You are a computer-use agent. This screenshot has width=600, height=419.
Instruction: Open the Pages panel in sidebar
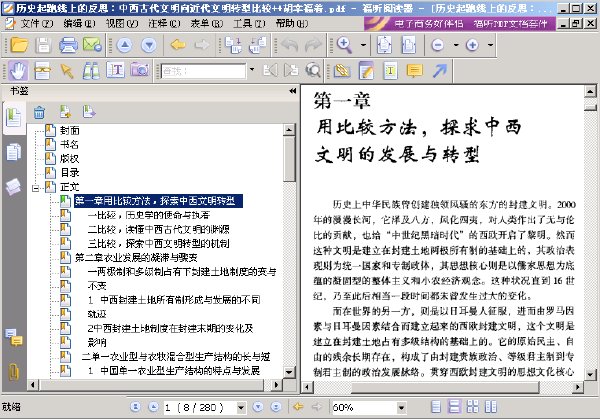pyautogui.click(x=14, y=152)
